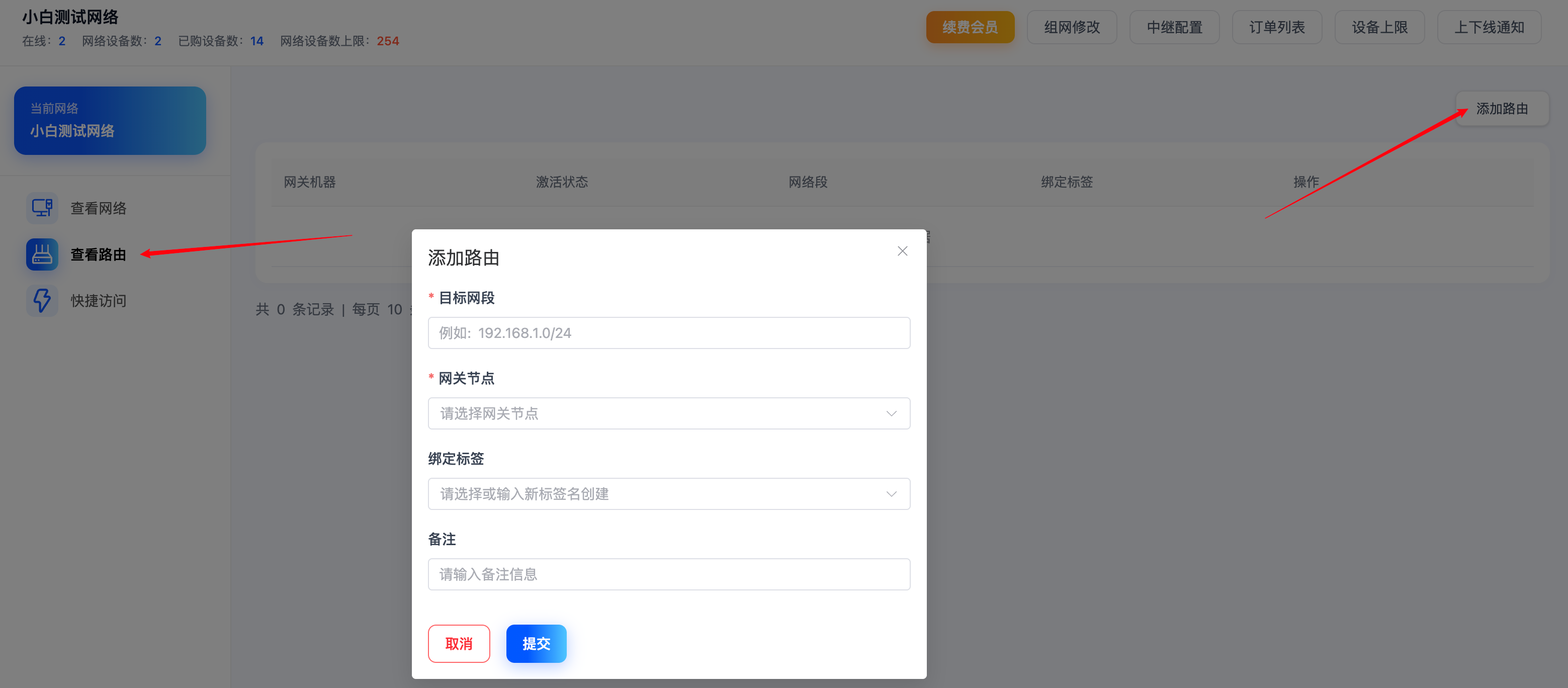
Task: Open the 绑定标签 dropdown arrow
Action: (891, 494)
